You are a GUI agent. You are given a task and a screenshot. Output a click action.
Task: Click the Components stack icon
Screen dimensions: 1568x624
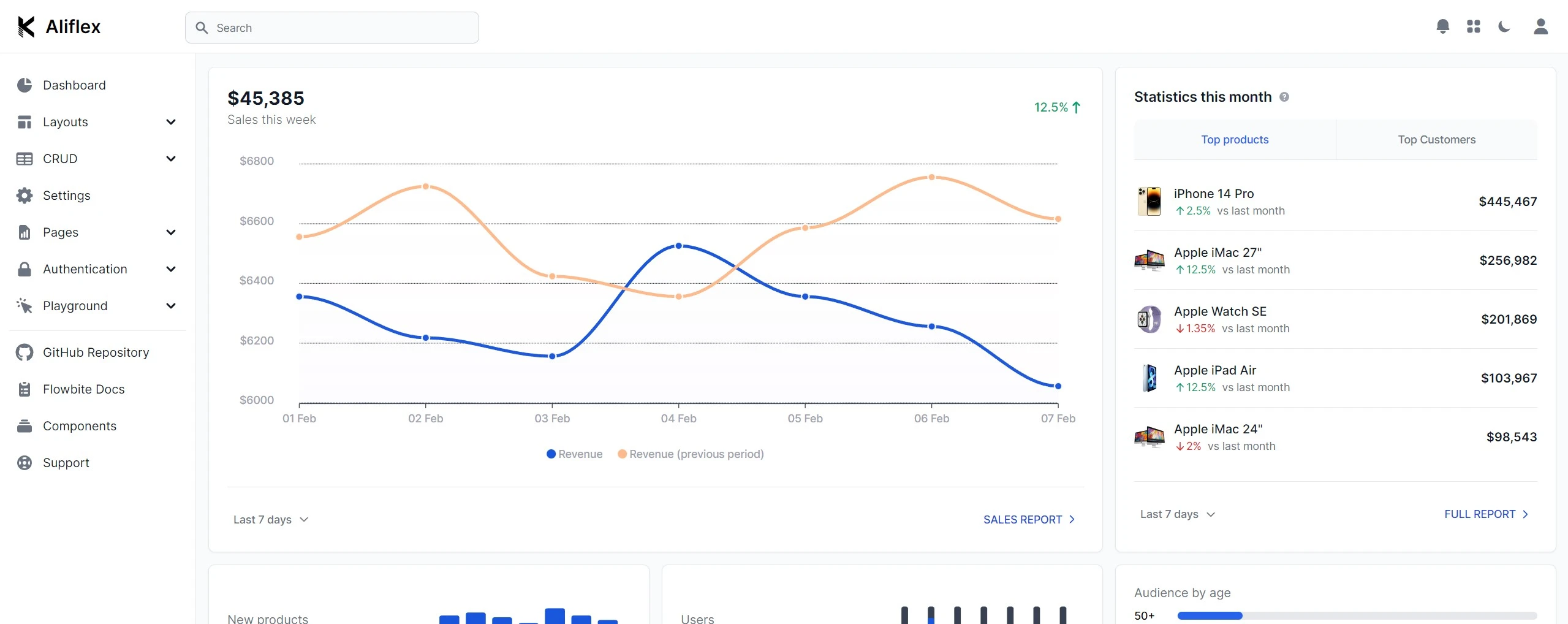click(25, 426)
